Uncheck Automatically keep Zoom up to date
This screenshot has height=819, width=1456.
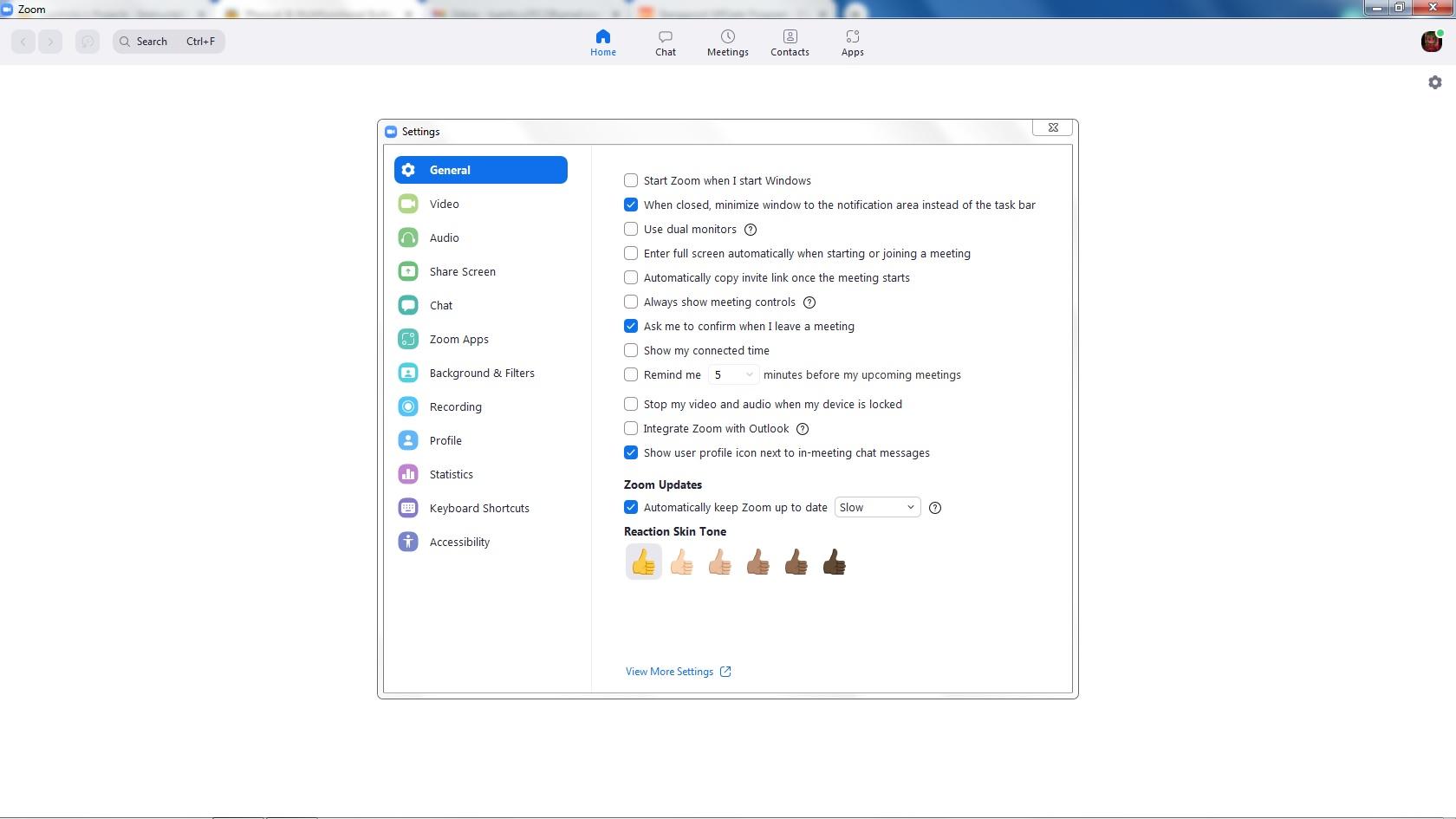[x=631, y=507]
